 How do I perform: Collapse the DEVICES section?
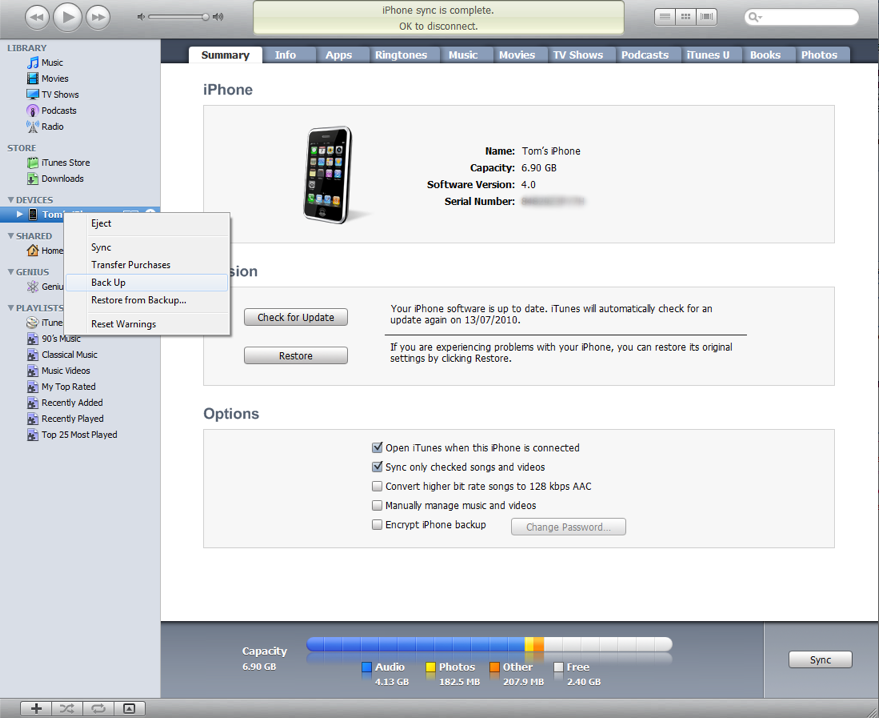pos(10,199)
